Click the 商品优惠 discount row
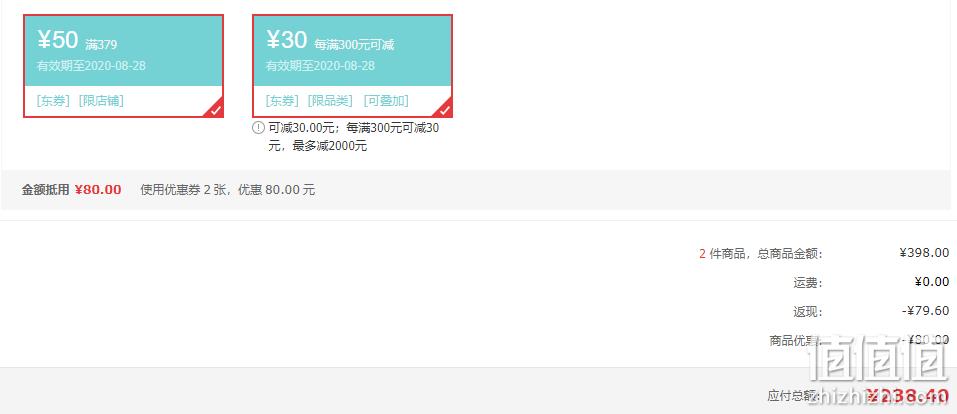Screen dimensions: 957x414 point(859,340)
